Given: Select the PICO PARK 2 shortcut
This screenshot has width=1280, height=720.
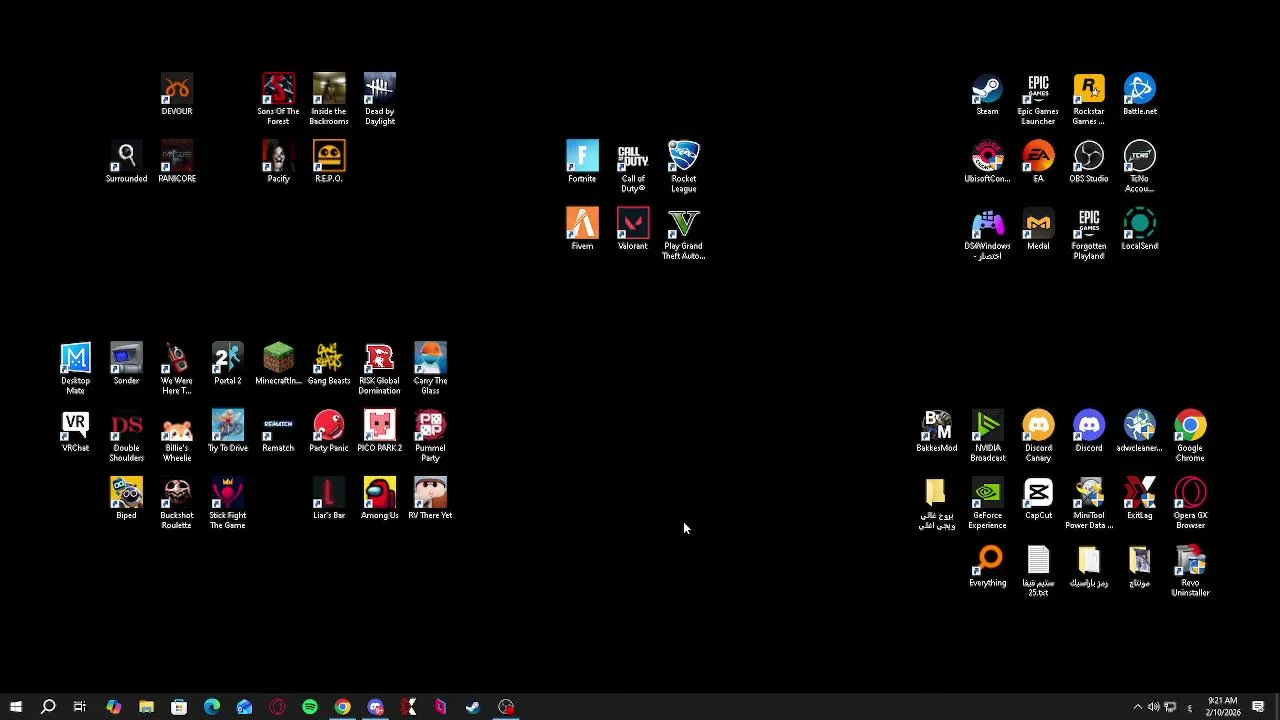Looking at the screenshot, I should pyautogui.click(x=380, y=431).
